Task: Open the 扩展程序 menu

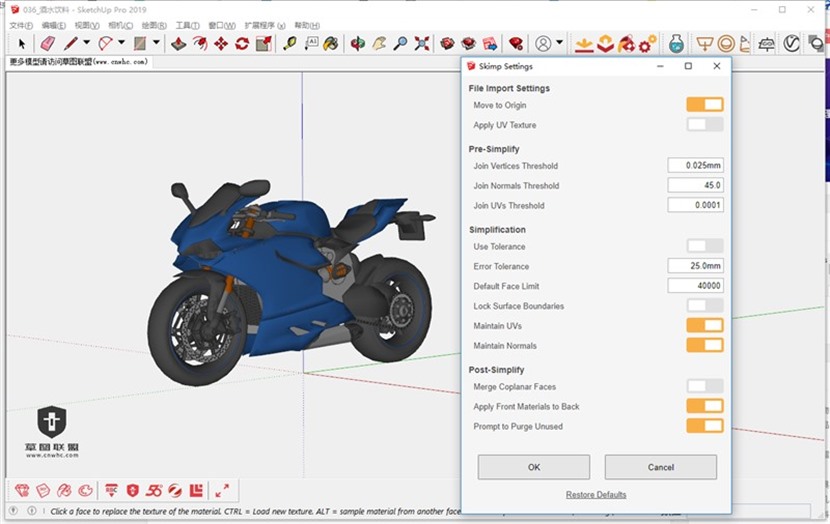Action: (265, 25)
